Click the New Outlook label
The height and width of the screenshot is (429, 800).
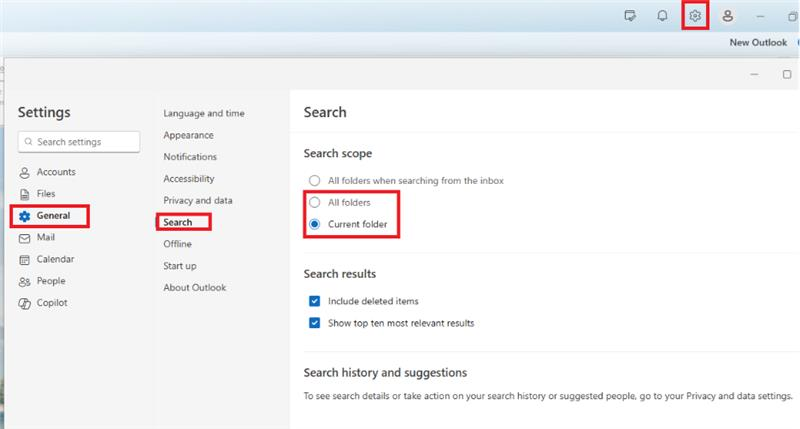[758, 43]
